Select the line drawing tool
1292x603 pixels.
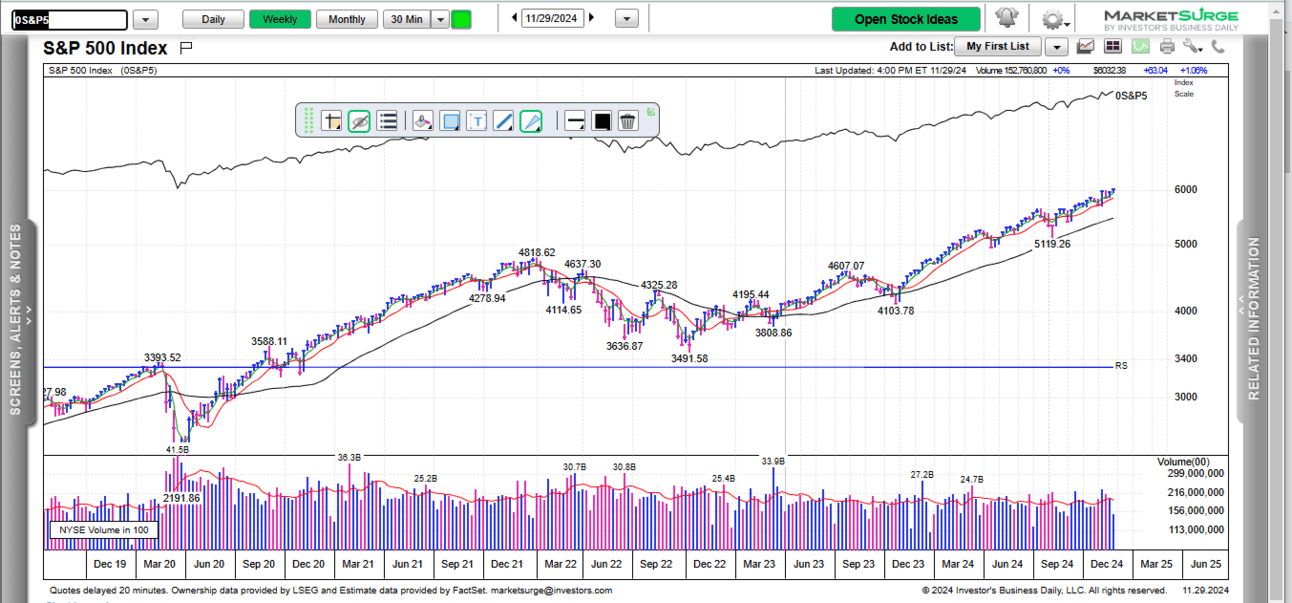tap(504, 121)
